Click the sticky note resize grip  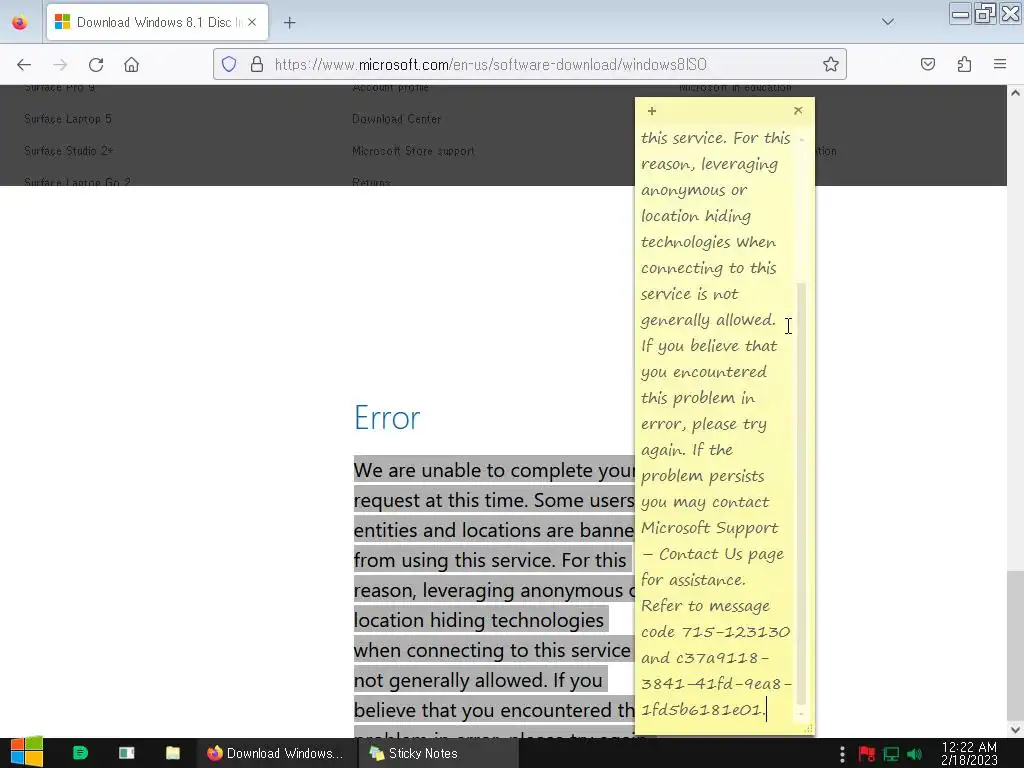tap(809, 728)
